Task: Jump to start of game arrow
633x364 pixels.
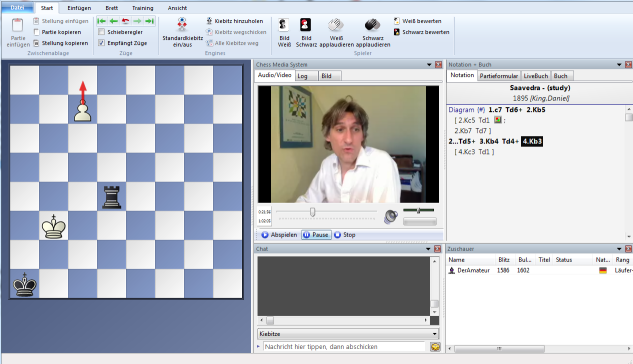Action: tap(102, 21)
